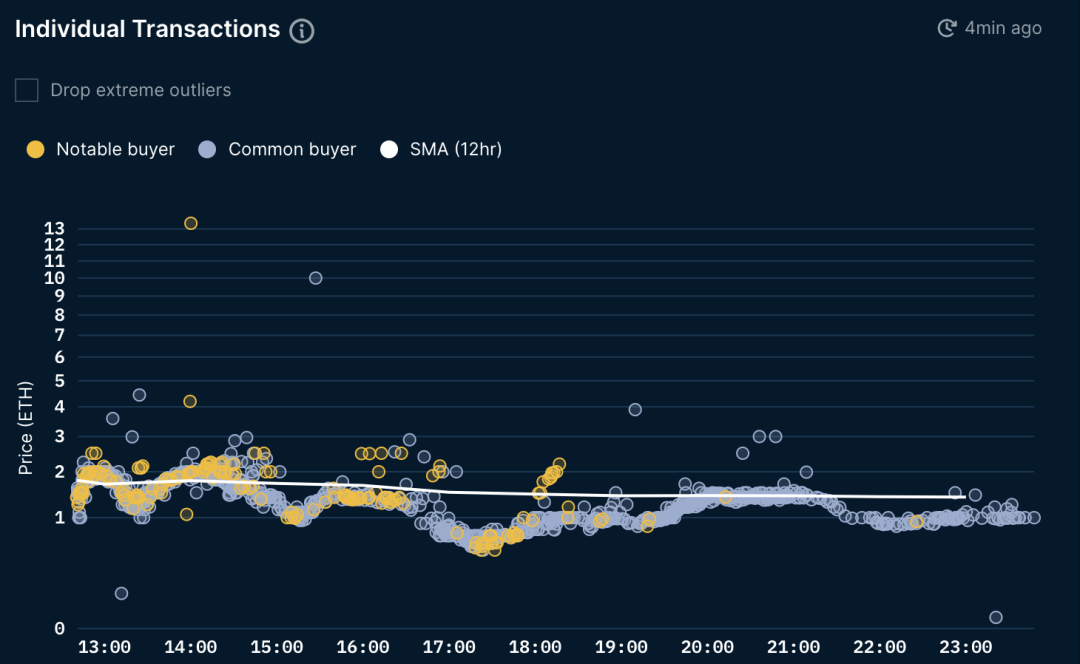Click the Common buyer legend label

(x=292, y=149)
